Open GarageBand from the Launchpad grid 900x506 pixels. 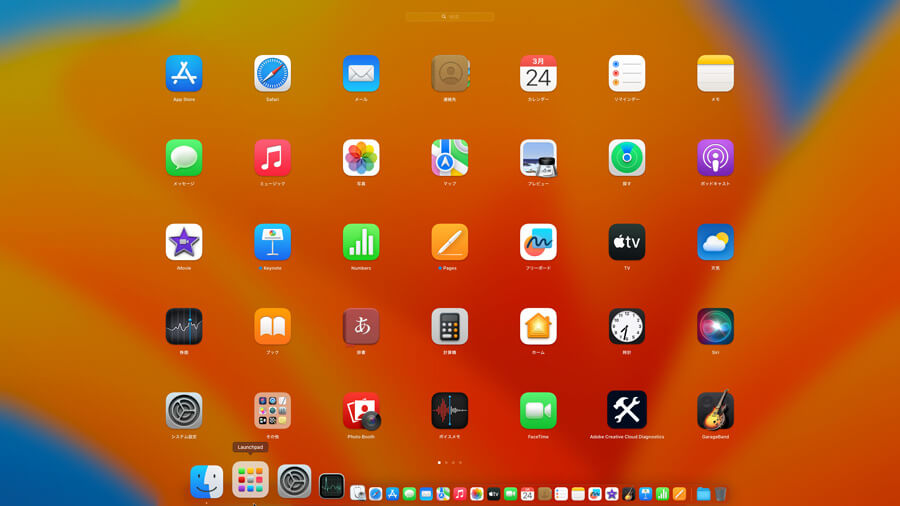pos(715,410)
